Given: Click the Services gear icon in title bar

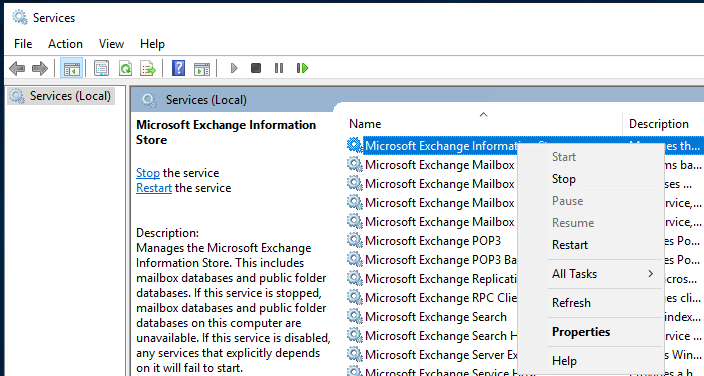Looking at the screenshot, I should tap(20, 18).
